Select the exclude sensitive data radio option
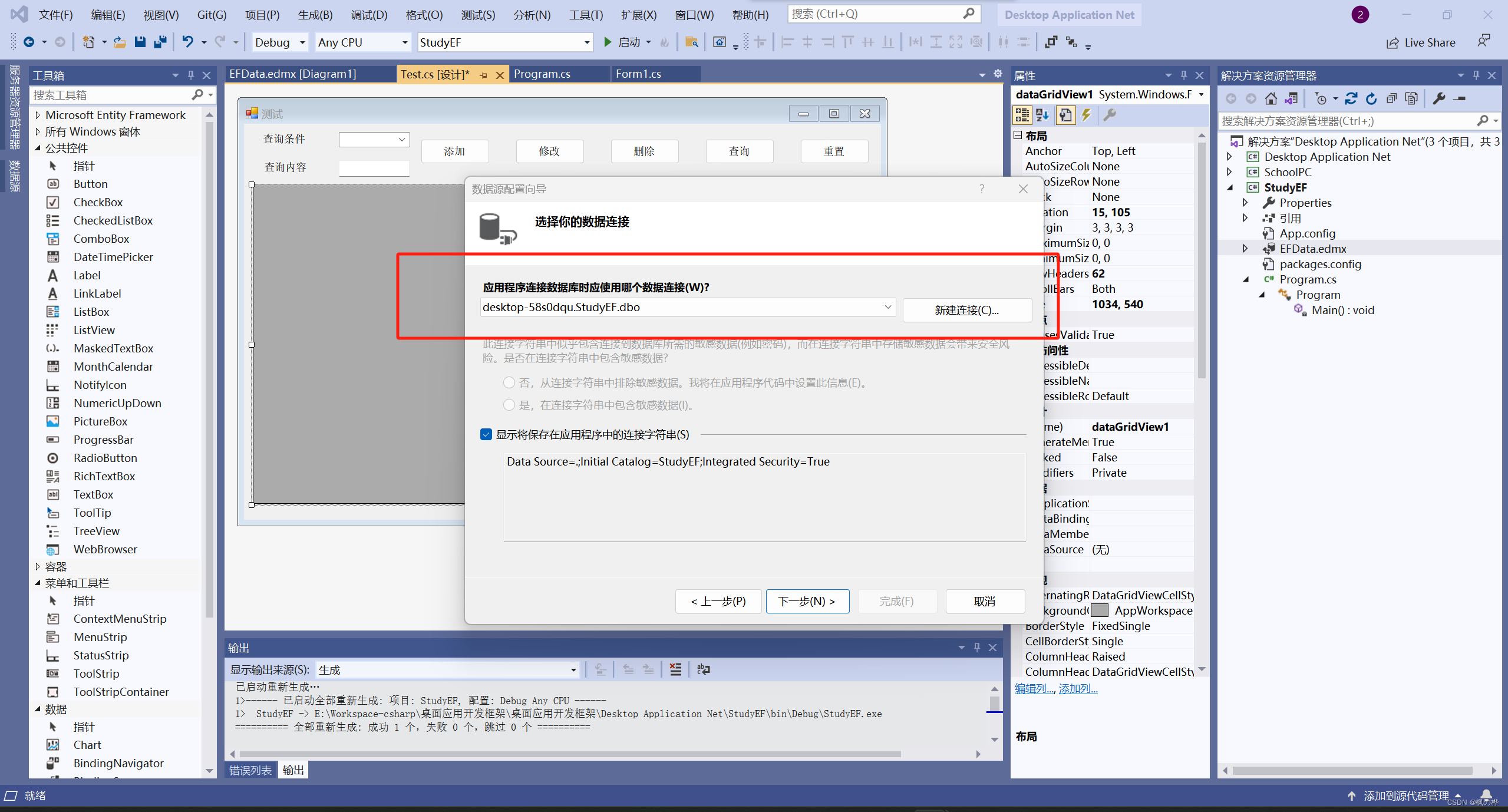This screenshot has width=1508, height=812. point(509,383)
